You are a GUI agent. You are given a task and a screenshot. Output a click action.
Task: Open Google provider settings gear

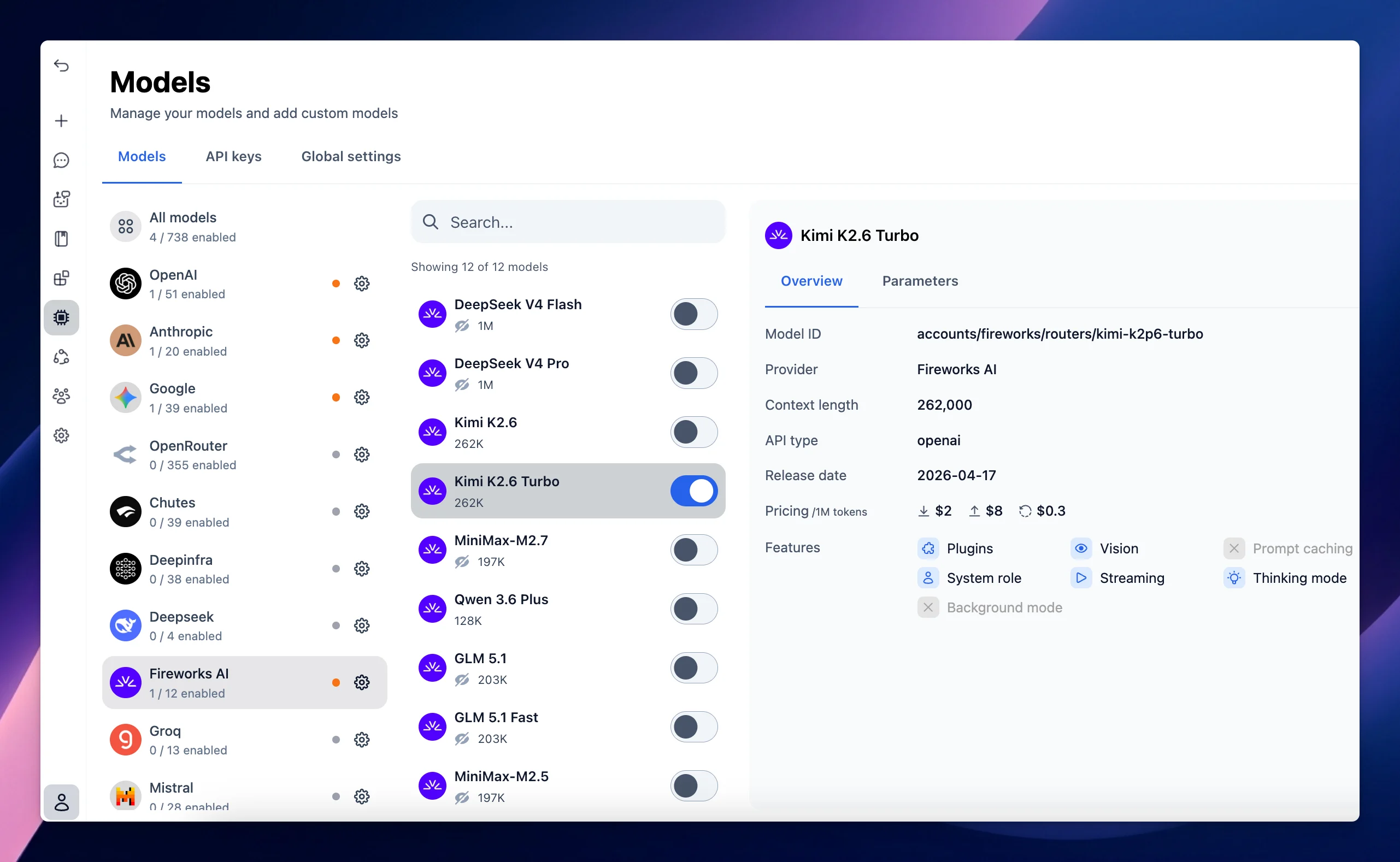click(362, 397)
